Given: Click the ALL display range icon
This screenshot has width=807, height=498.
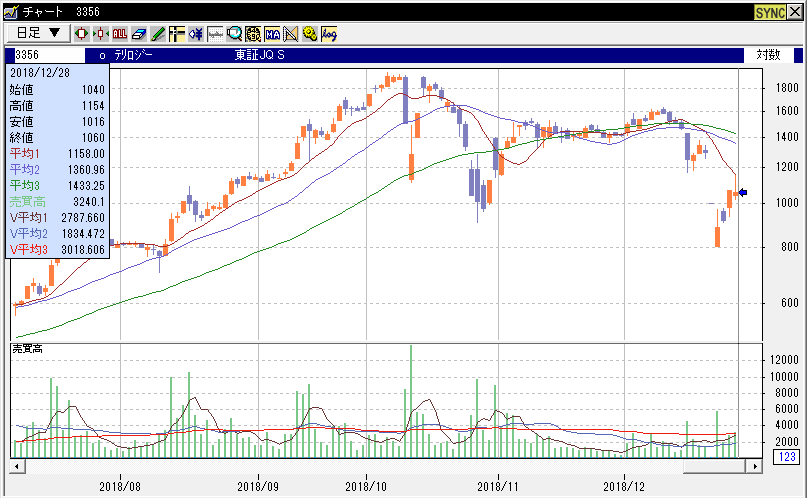Looking at the screenshot, I should [120, 33].
